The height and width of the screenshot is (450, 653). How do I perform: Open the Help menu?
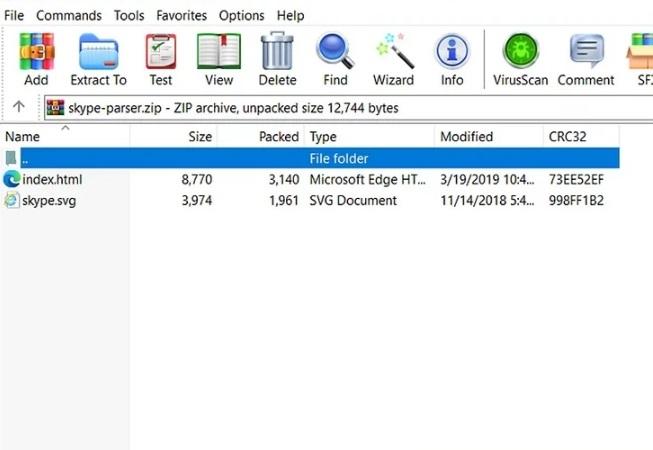(x=290, y=15)
